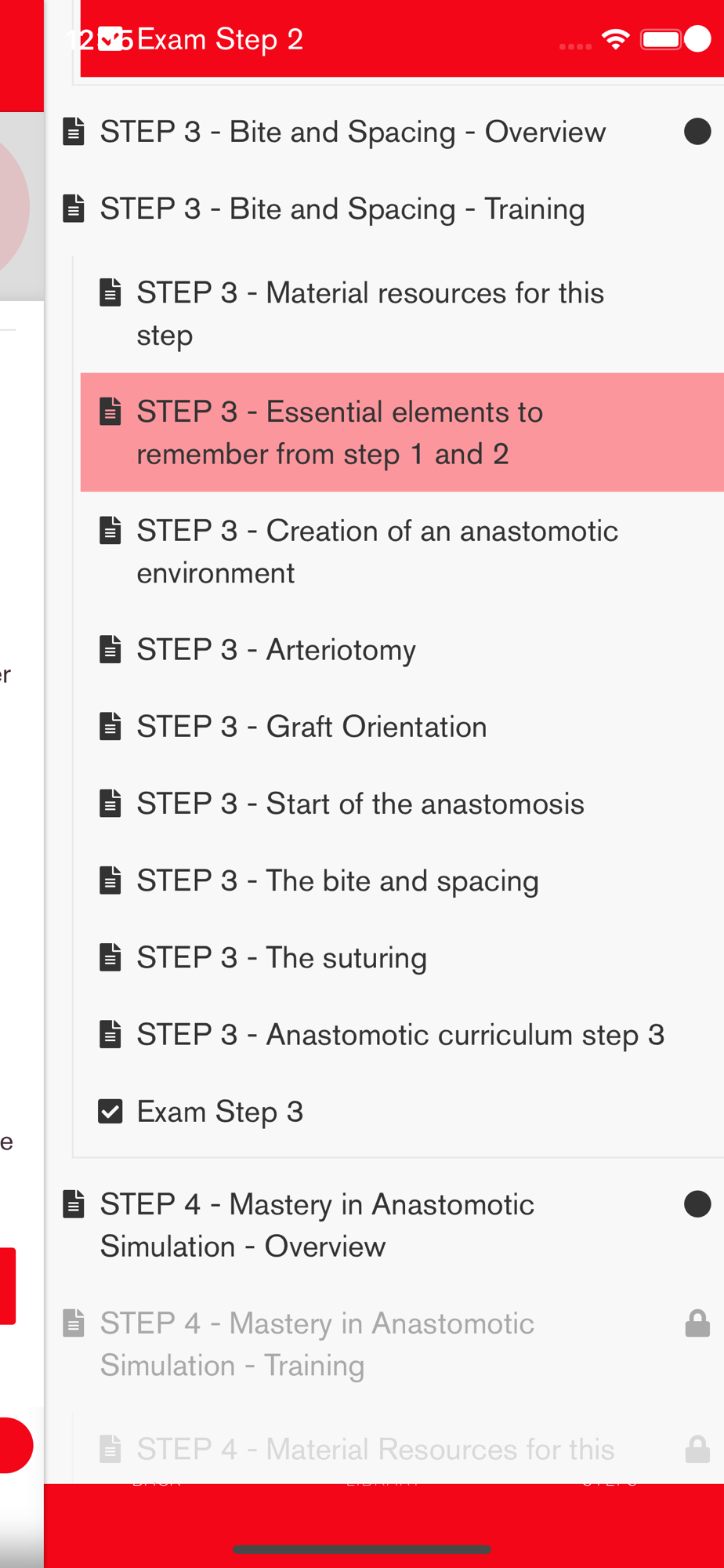Tap the document icon next to Graft Orientation
The image size is (724, 1568).
pos(110,726)
